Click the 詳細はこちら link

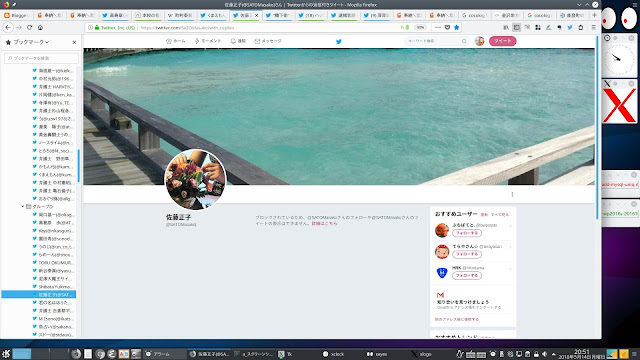324,223
